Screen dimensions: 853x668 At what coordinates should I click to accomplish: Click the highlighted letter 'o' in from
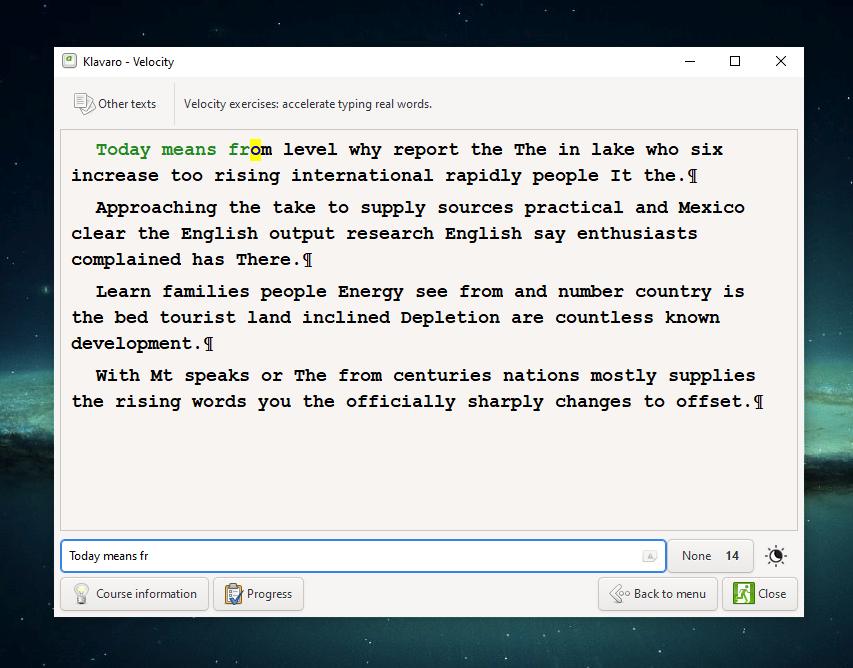(256, 150)
